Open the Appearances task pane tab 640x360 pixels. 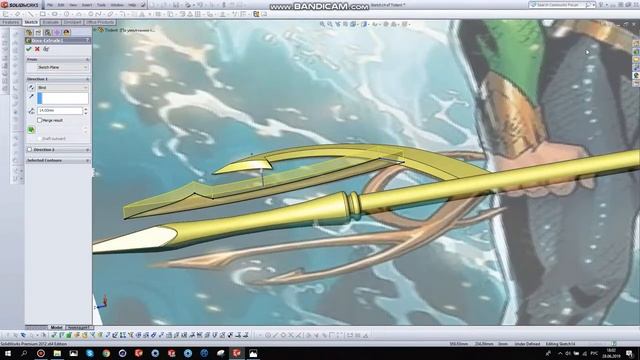tap(636, 76)
